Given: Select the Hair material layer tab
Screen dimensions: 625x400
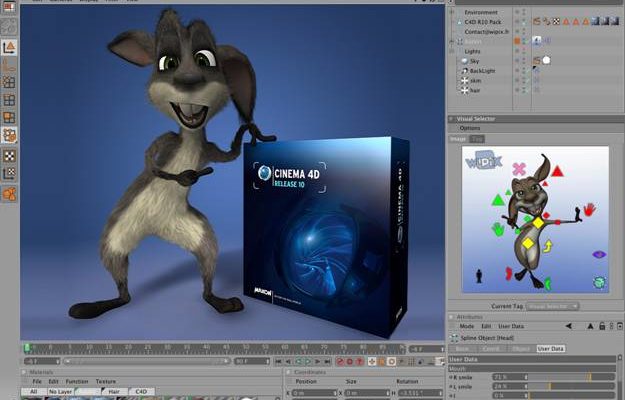Looking at the screenshot, I should tap(114, 391).
